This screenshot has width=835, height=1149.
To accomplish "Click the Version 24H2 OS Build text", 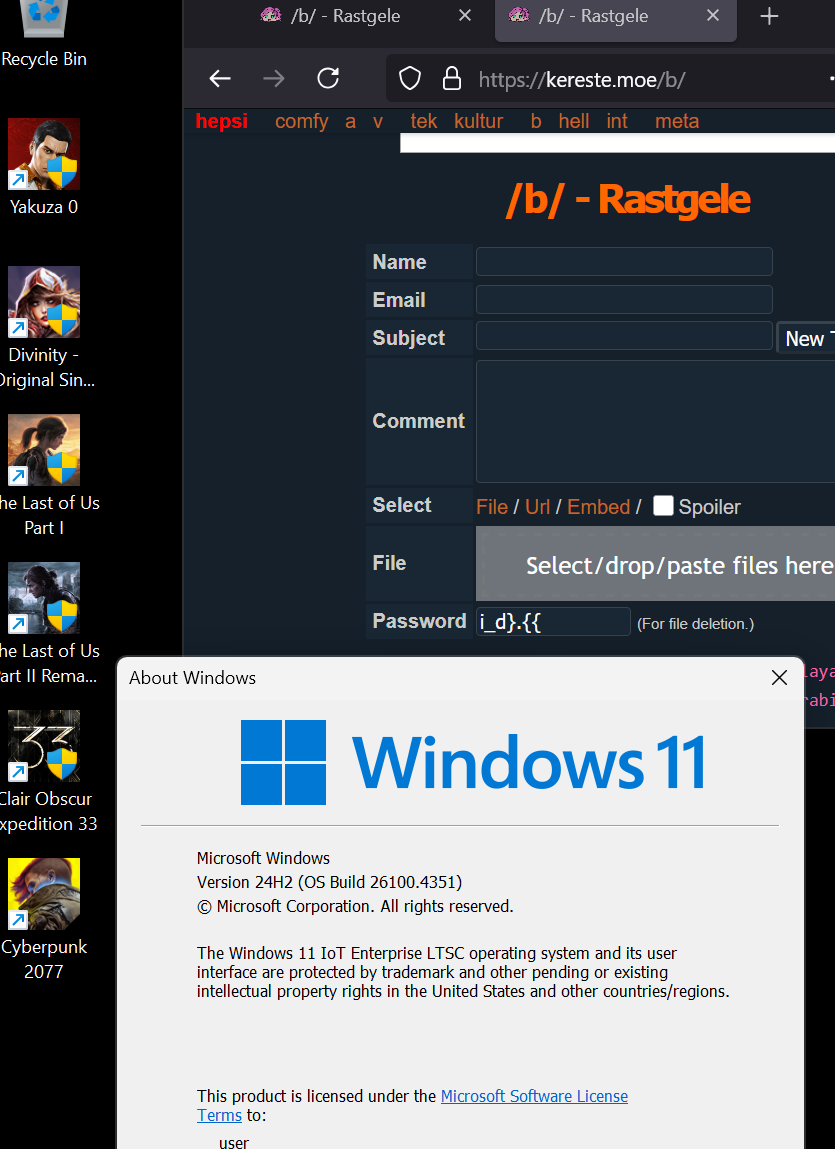I will pos(329,882).
